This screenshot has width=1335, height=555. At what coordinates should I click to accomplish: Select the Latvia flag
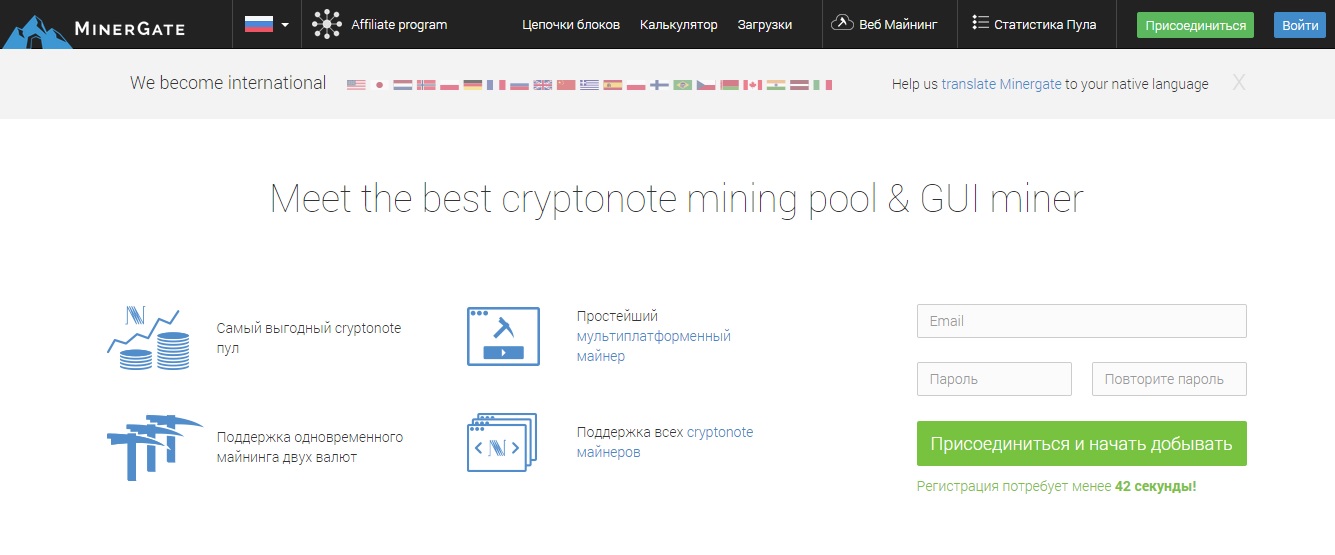799,85
